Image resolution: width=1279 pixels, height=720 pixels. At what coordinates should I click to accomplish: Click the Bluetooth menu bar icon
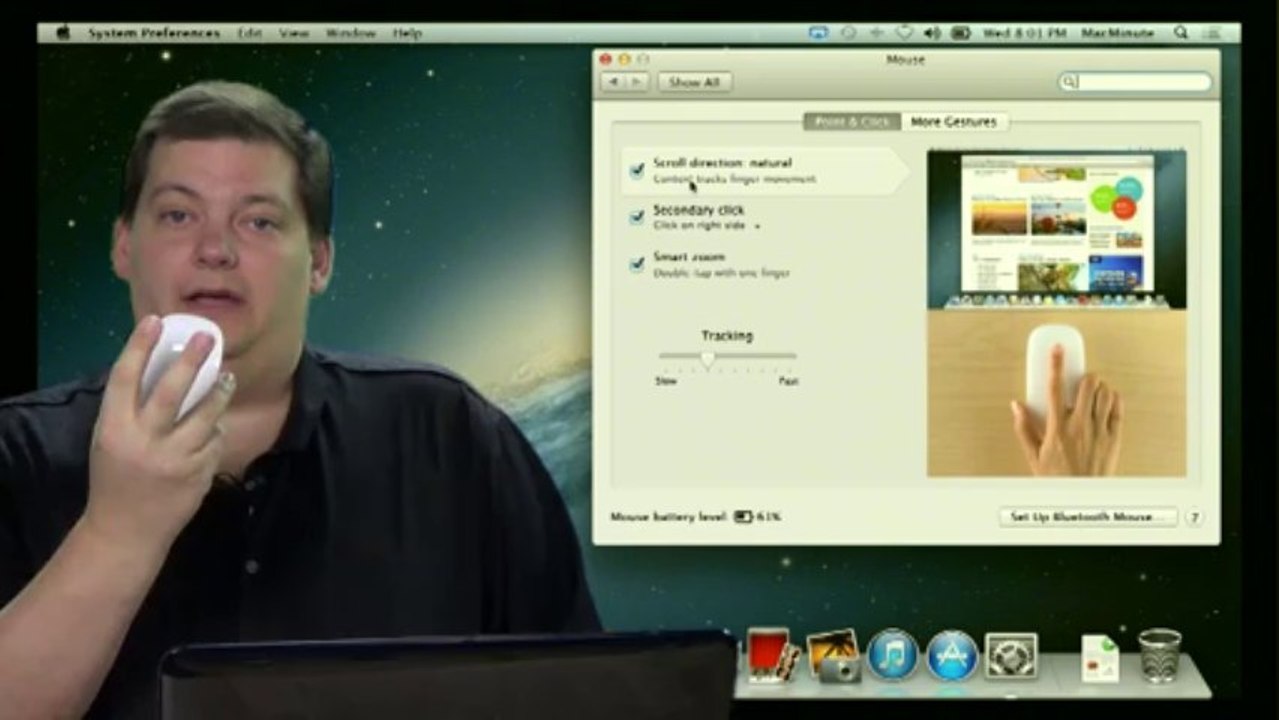[877, 33]
